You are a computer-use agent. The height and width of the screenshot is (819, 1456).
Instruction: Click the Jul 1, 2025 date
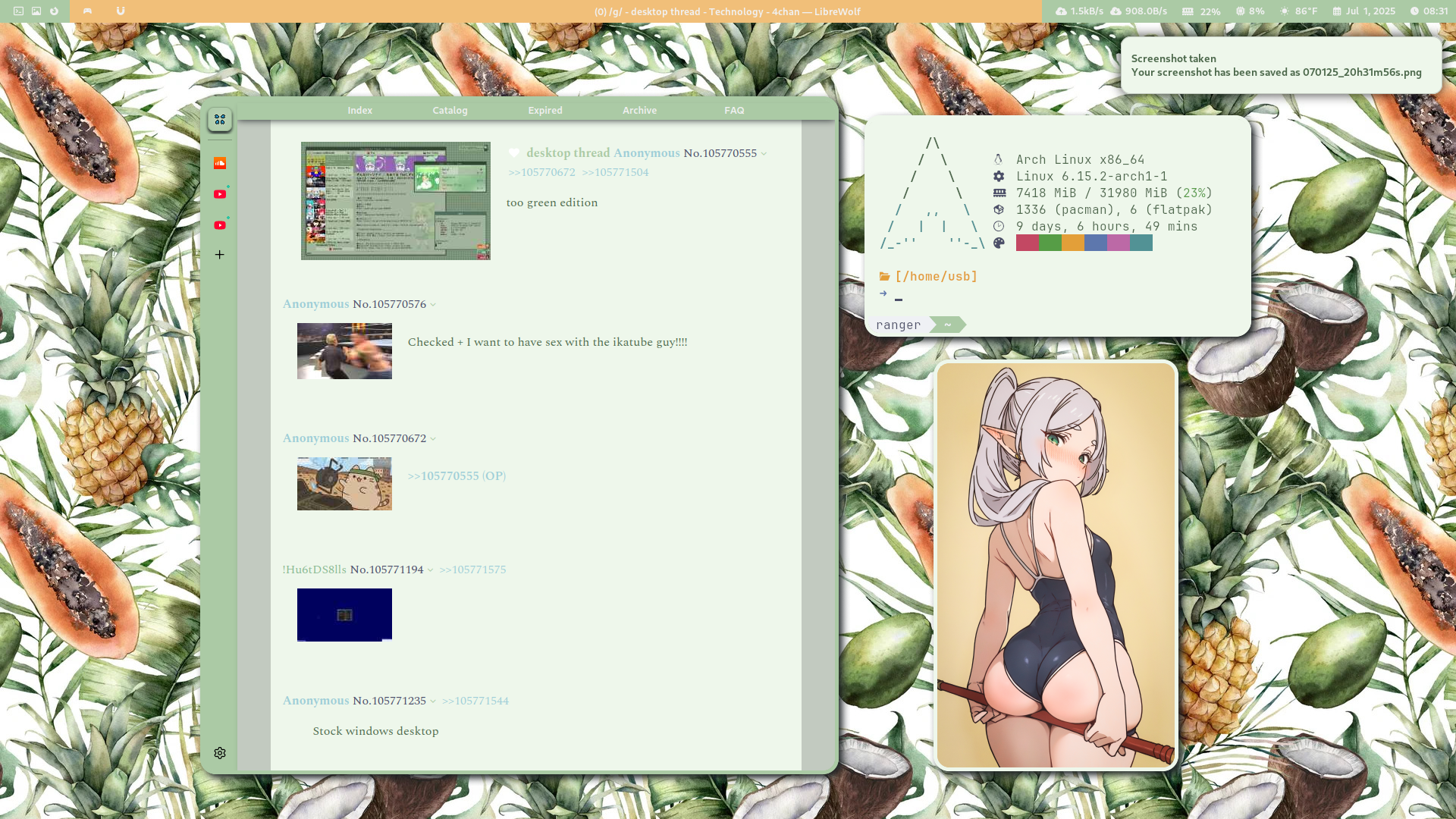pos(1370,11)
